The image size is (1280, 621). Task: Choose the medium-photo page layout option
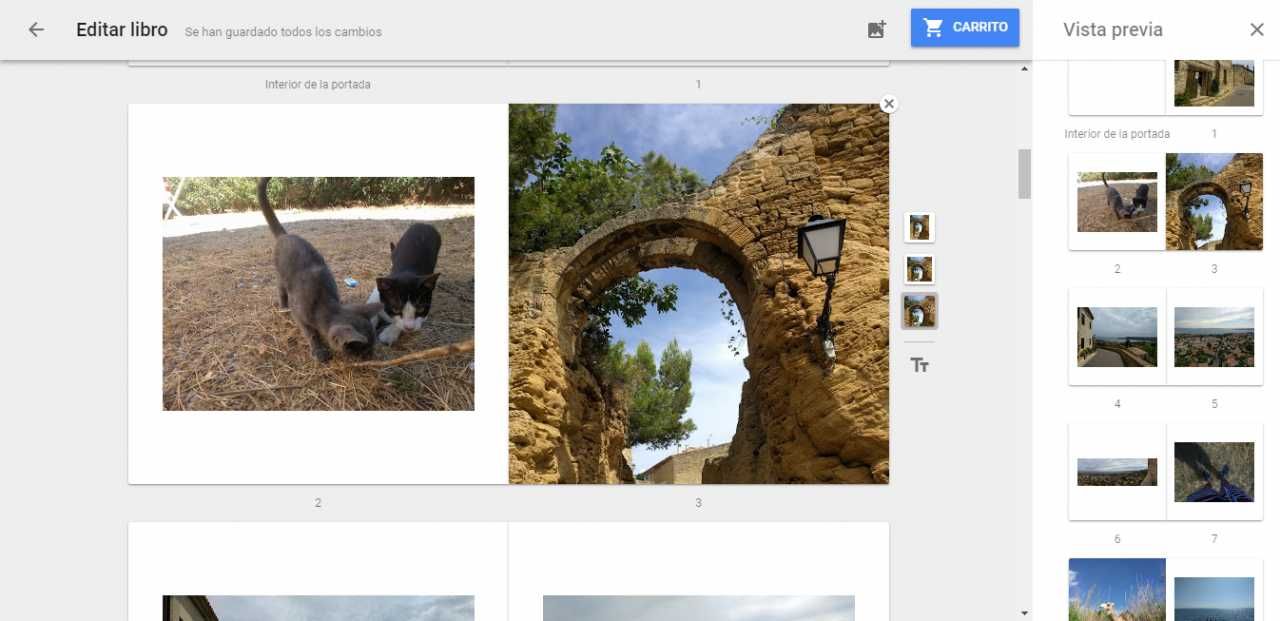tap(919, 269)
